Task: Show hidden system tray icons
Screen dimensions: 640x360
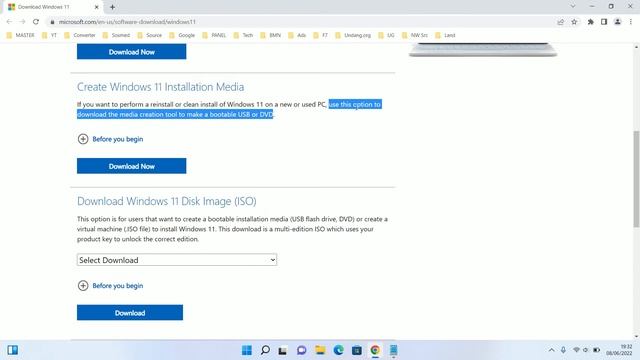Action: click(551, 350)
